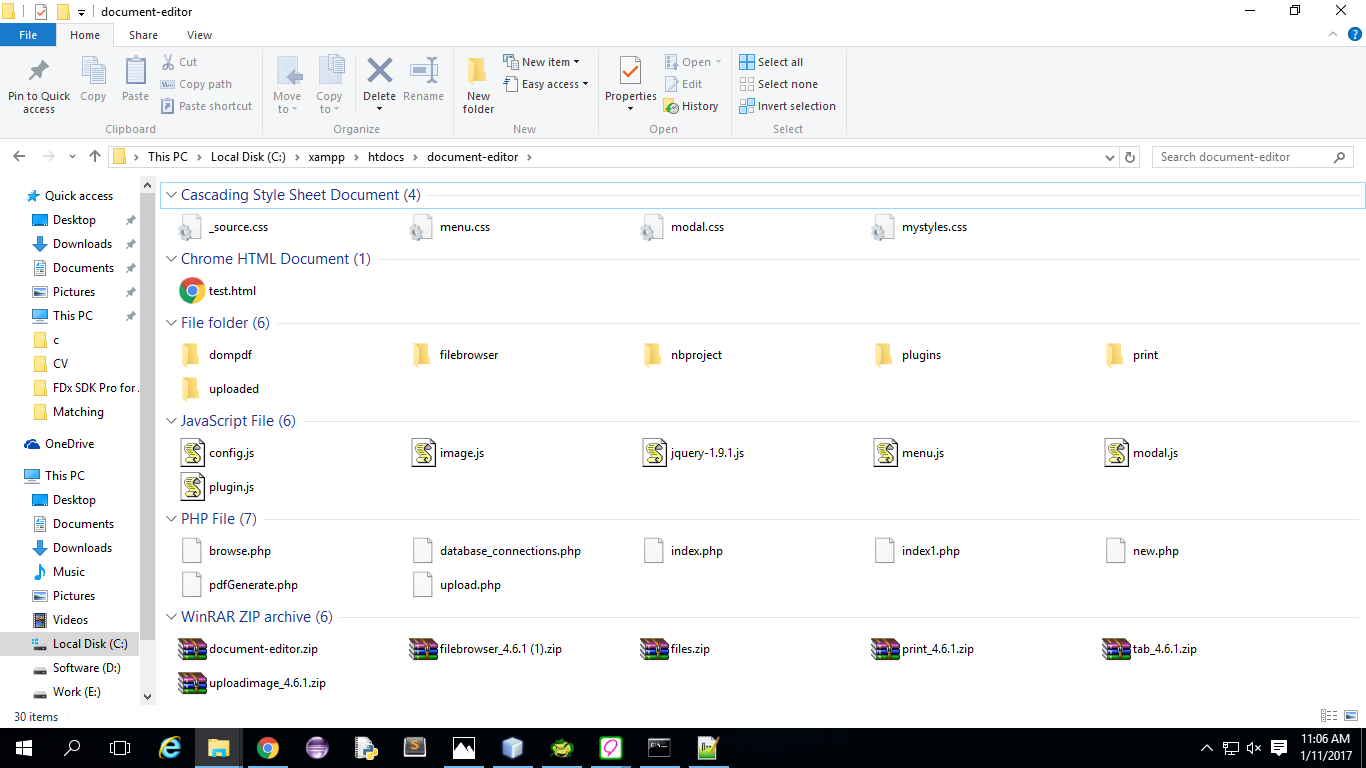Click the Rename ribbon button
1366x768 pixels.
[423, 79]
